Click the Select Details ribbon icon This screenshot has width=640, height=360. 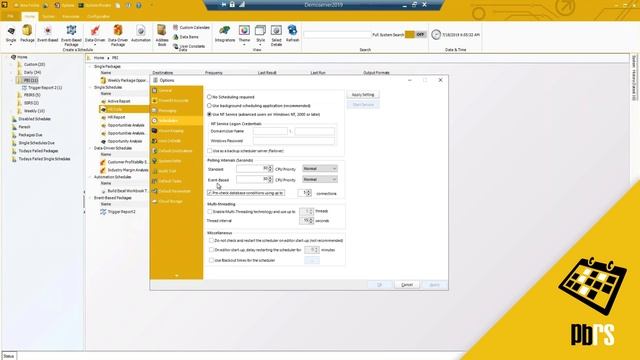click(x=276, y=35)
